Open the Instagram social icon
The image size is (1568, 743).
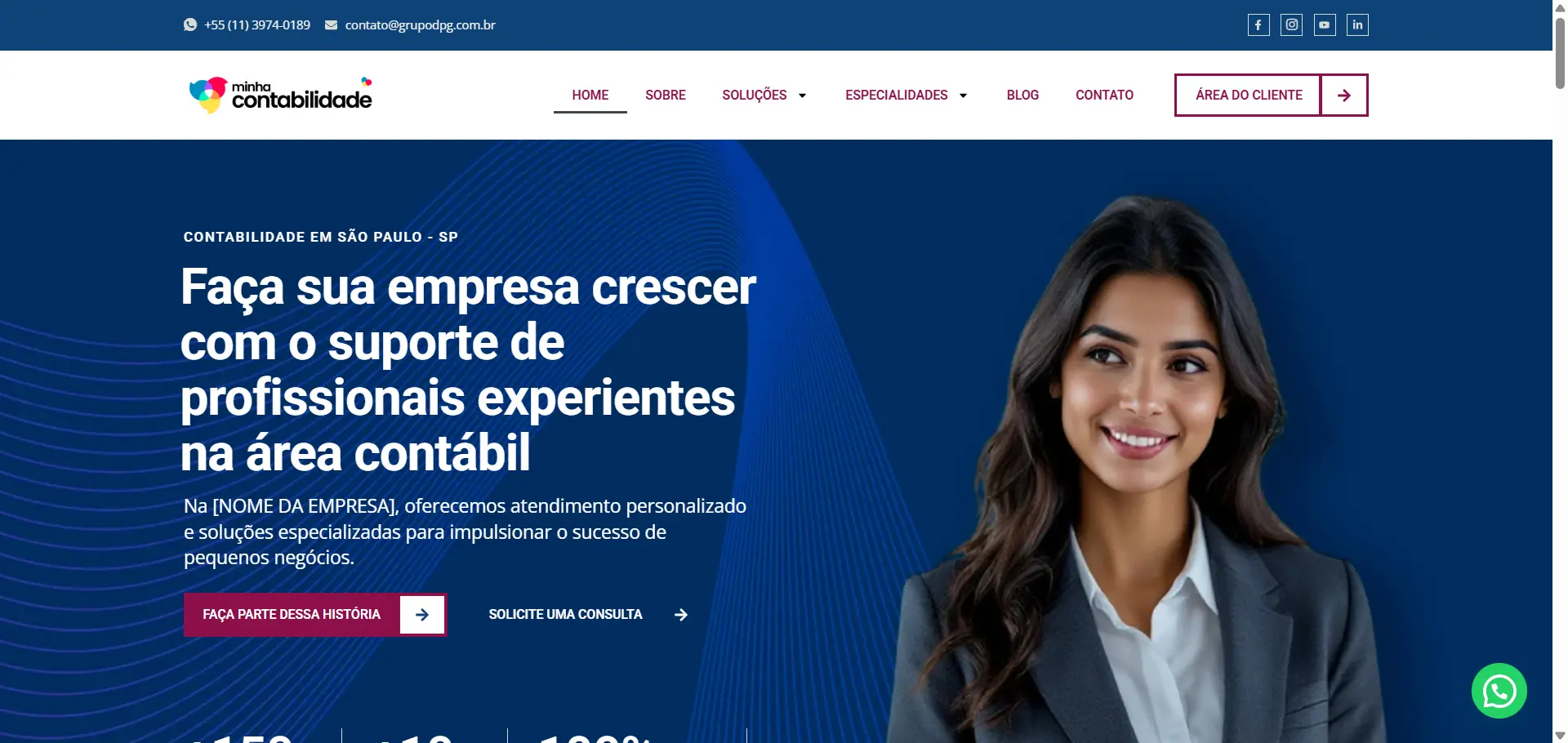[x=1291, y=25]
